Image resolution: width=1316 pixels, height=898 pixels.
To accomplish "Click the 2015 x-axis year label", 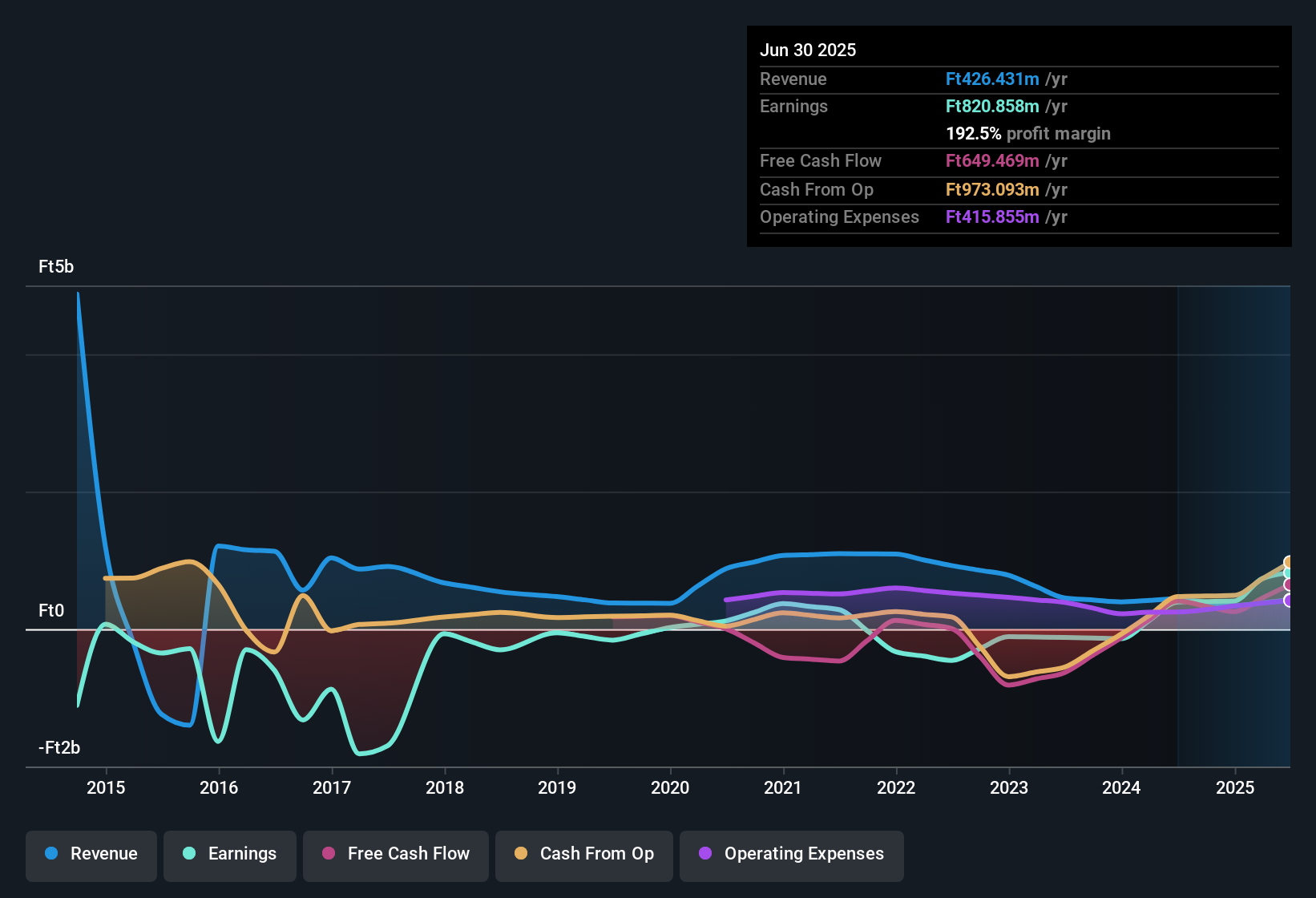I will (x=106, y=787).
